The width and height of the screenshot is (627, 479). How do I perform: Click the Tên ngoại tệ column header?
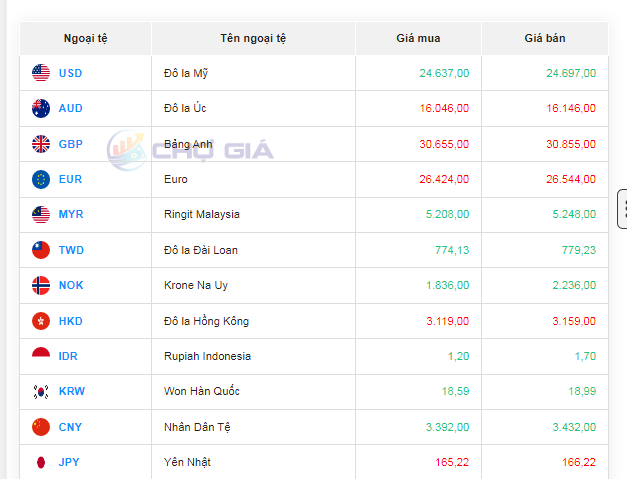(253, 38)
